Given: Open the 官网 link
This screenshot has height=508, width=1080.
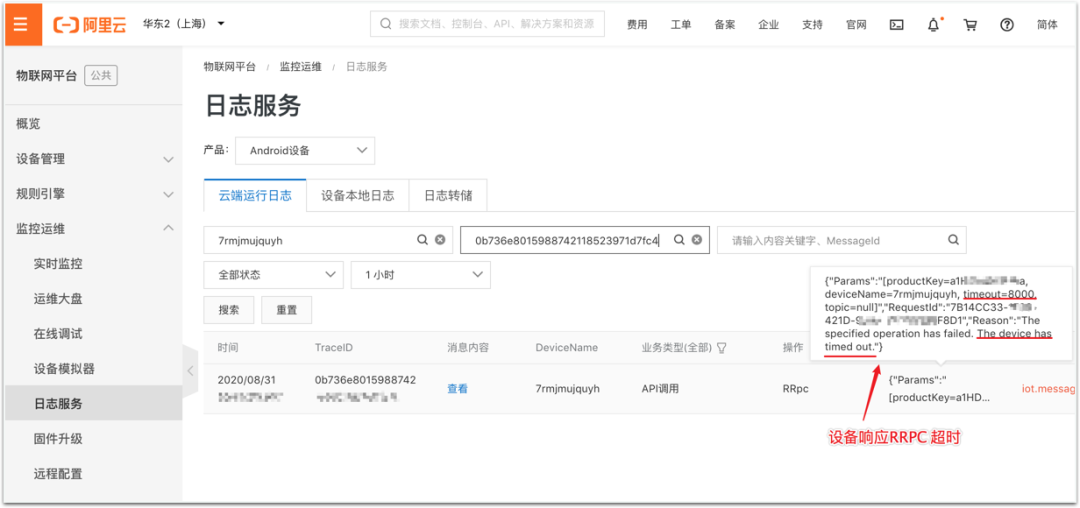Looking at the screenshot, I should point(856,25).
